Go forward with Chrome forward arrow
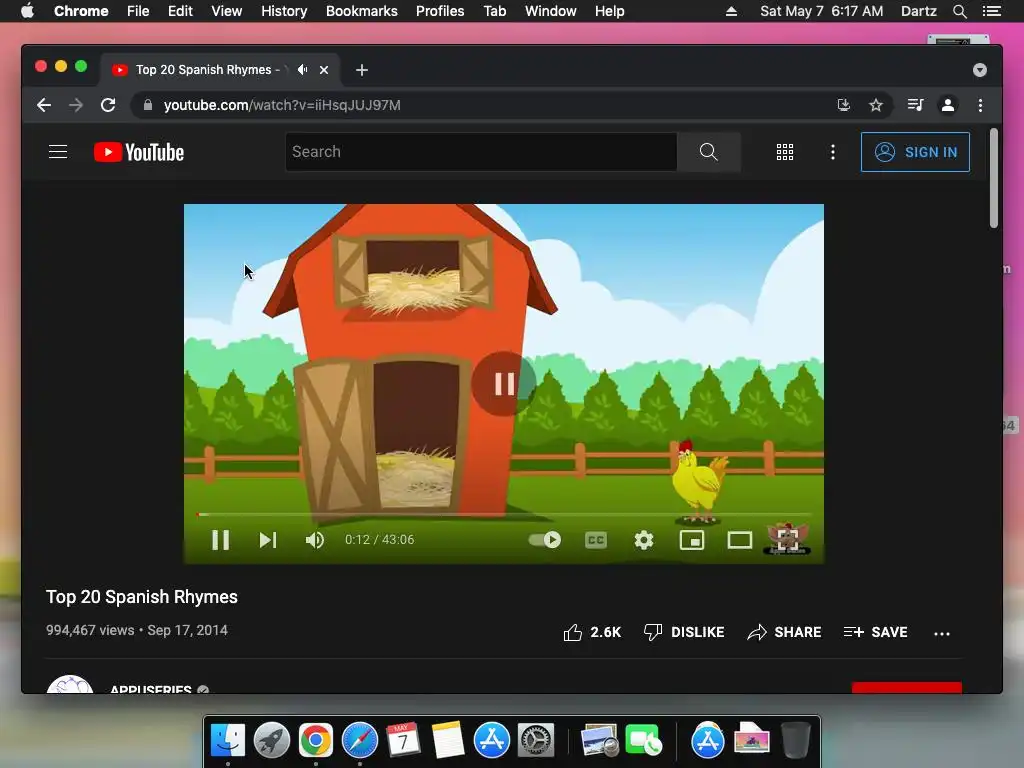Screen dimensions: 1024x768 pos(76,105)
